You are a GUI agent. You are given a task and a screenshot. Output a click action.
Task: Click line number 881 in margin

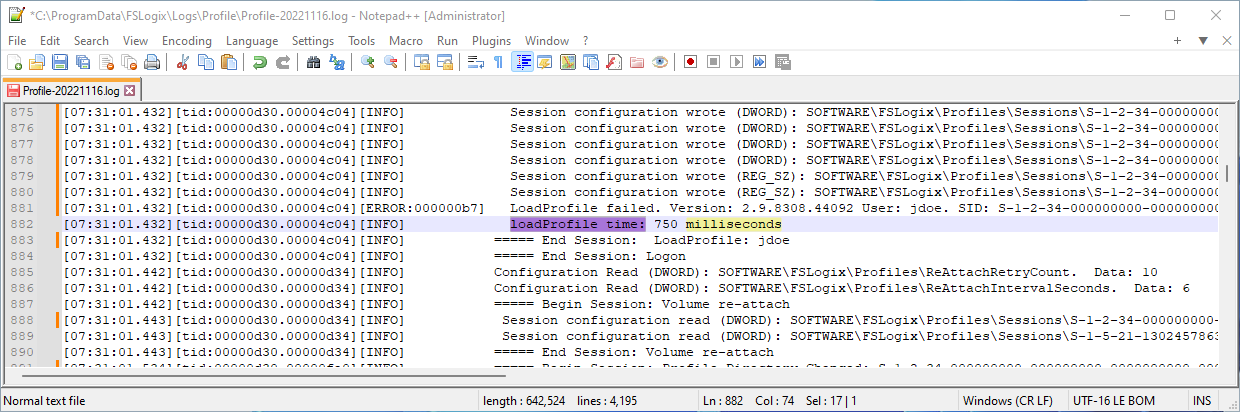[x=21, y=208]
